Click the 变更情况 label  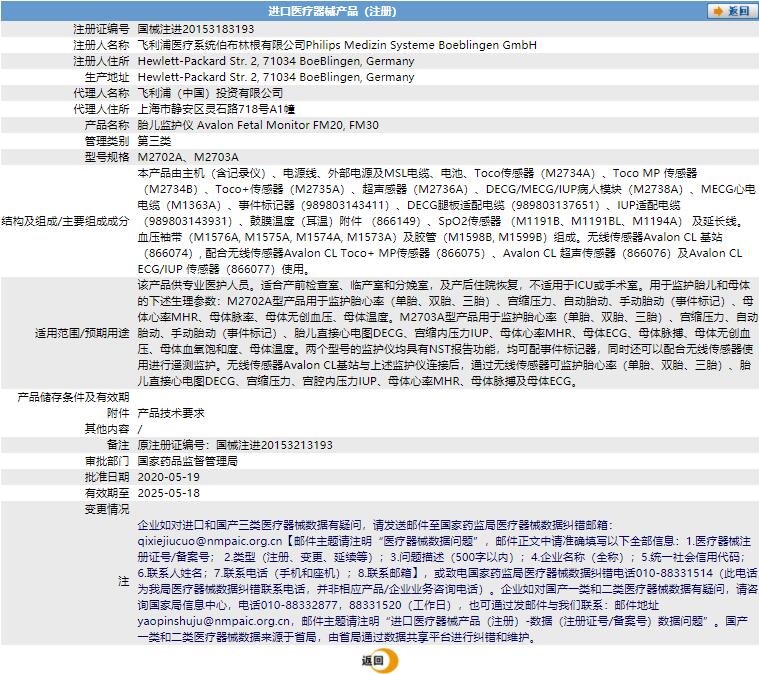click(107, 509)
